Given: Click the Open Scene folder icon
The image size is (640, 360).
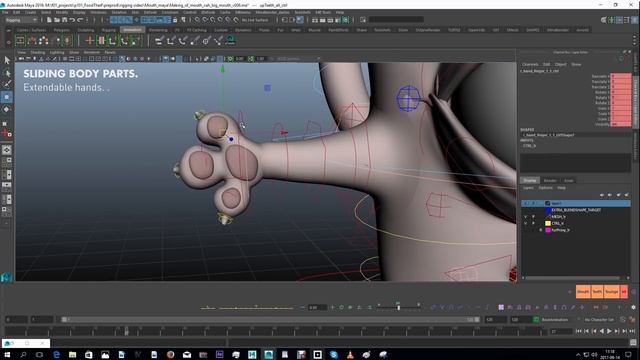Looking at the screenshot, I should (x=57, y=20).
